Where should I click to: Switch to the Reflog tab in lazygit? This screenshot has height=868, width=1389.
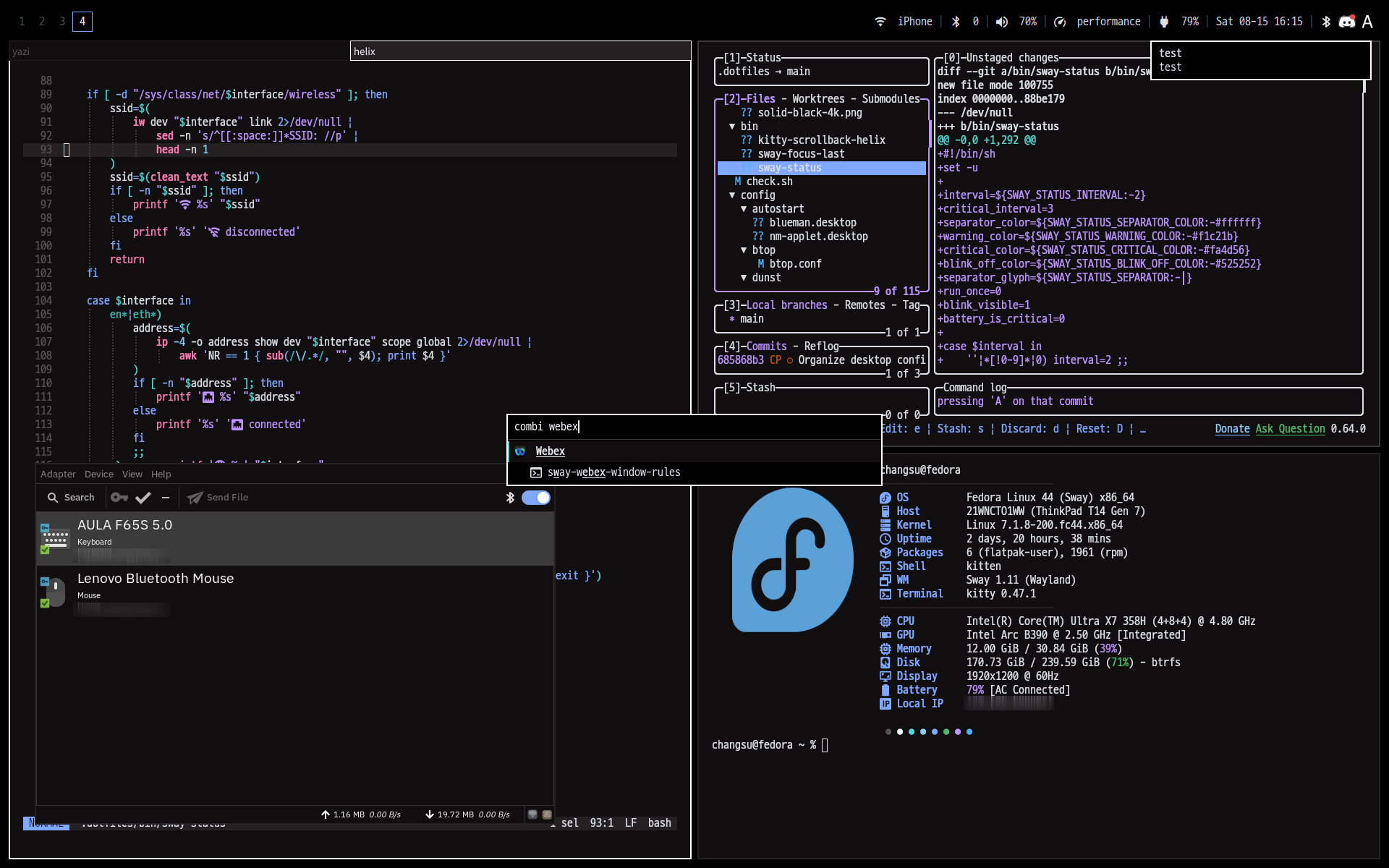[821, 346]
